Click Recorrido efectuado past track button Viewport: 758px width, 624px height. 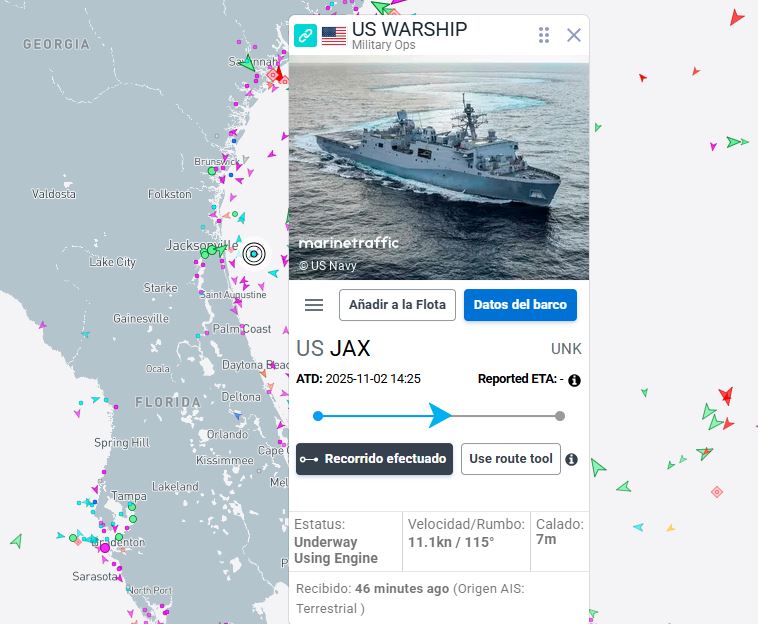coord(374,459)
